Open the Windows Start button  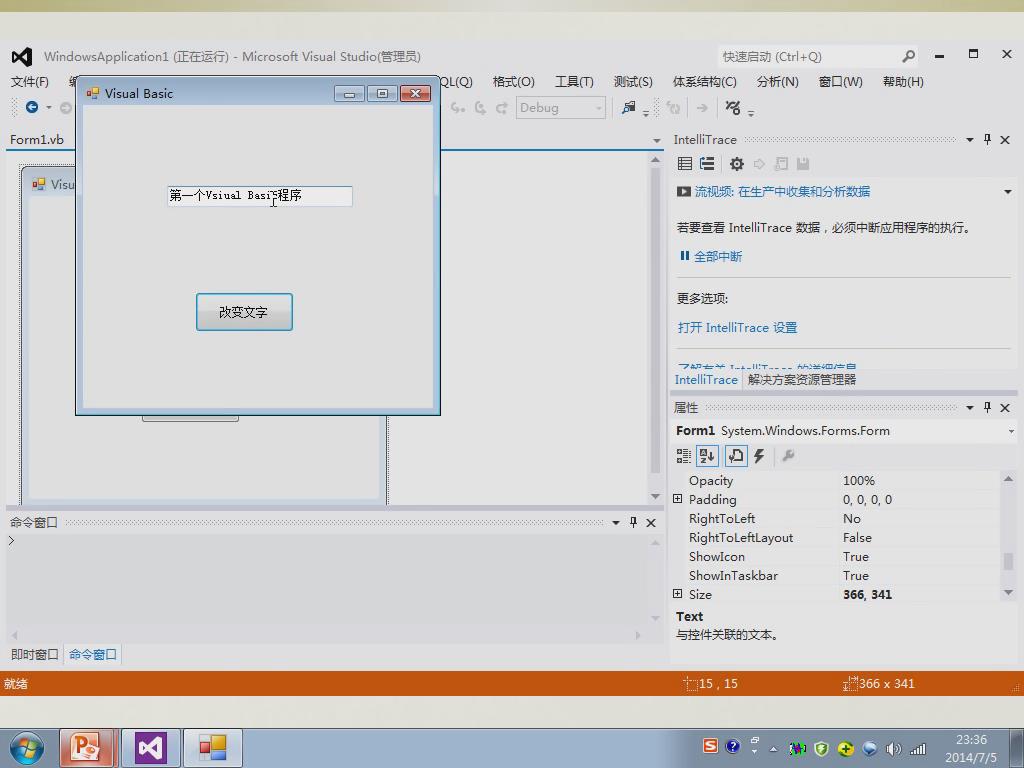pyautogui.click(x=26, y=748)
